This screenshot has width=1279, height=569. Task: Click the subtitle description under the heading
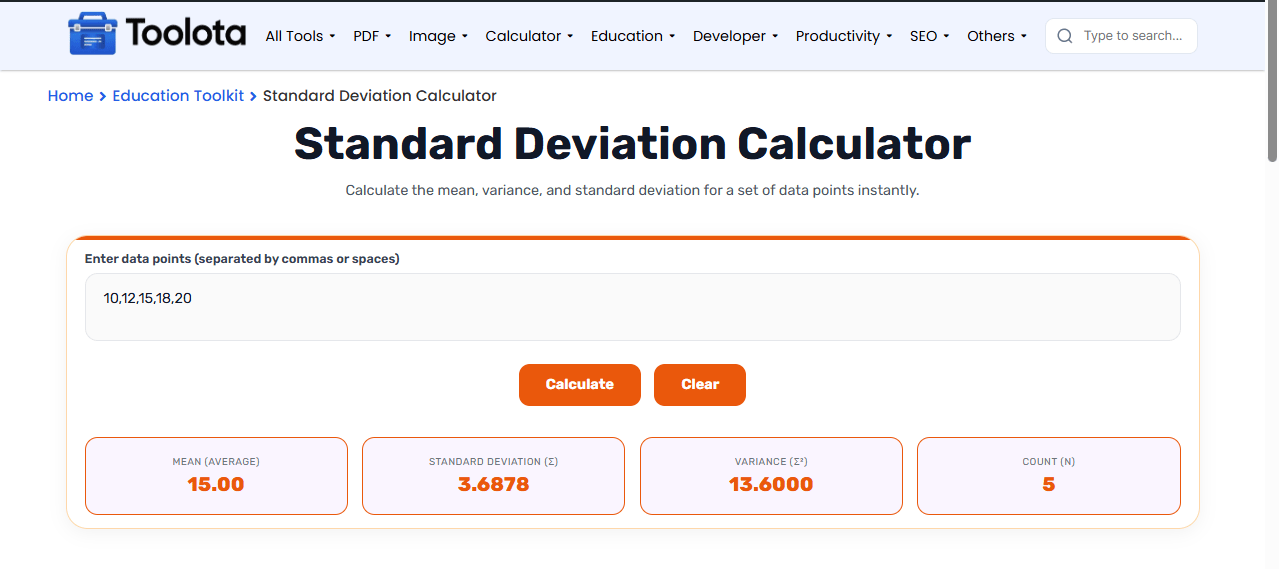(x=632, y=190)
